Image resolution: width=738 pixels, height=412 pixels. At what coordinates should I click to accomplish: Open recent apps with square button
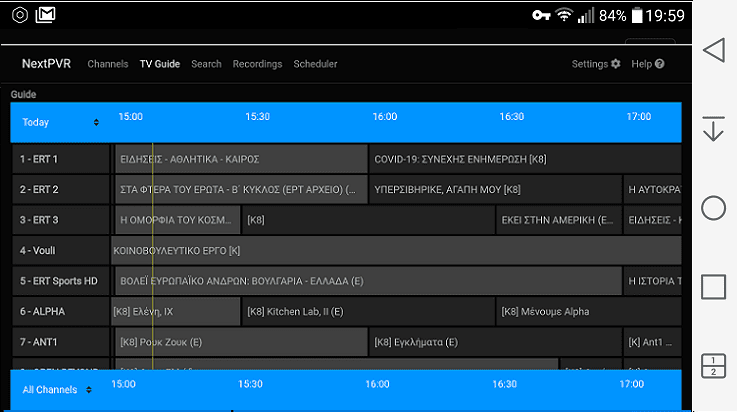pyautogui.click(x=714, y=287)
